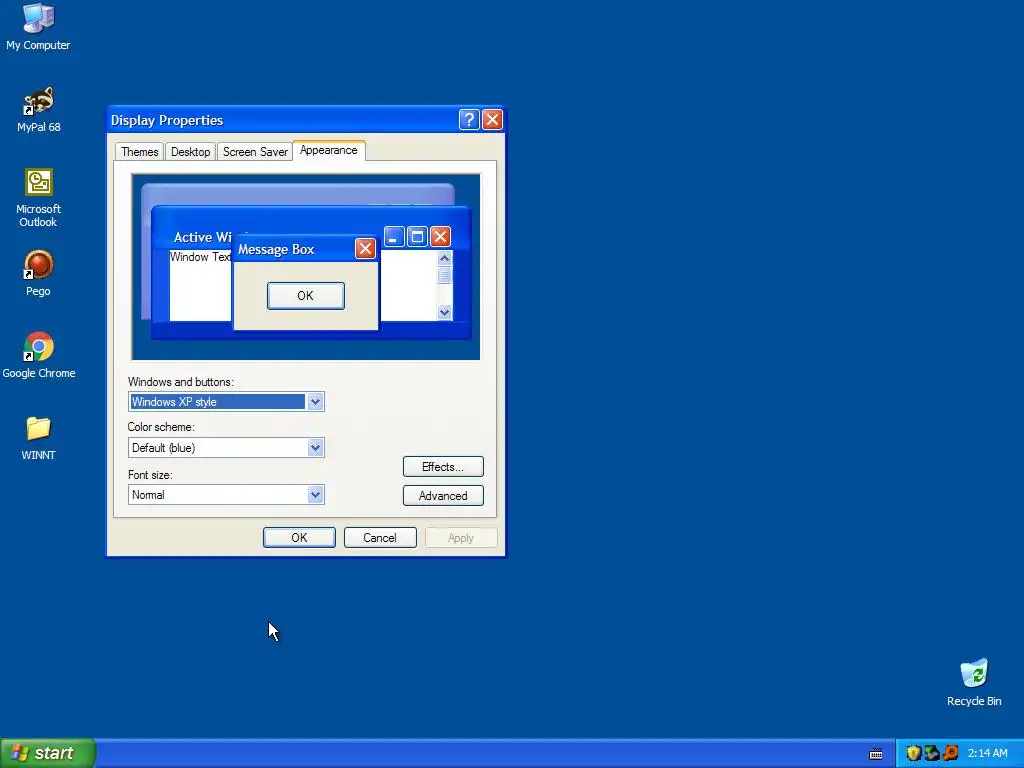Select the WINNT folder icon
Screen dimensions: 1024x768
point(38,438)
